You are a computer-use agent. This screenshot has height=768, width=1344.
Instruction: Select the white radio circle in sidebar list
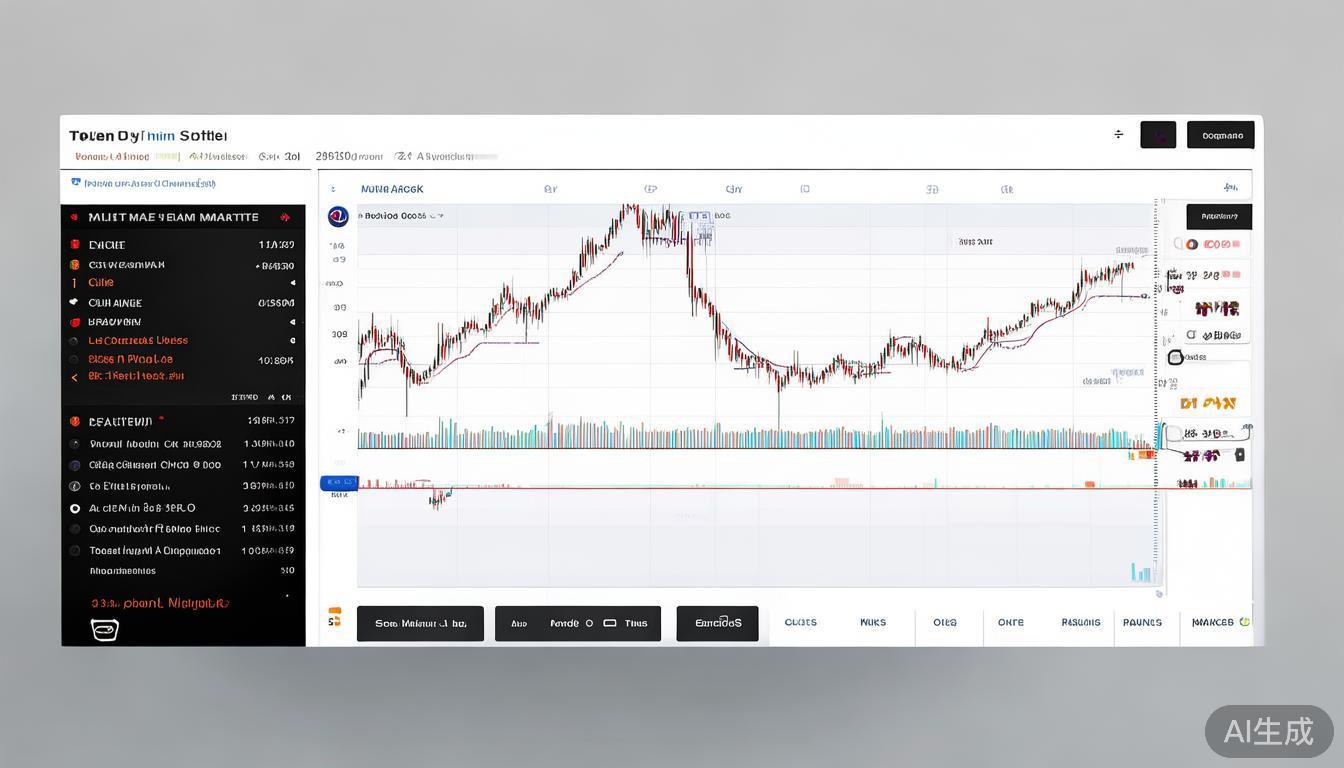click(x=75, y=508)
